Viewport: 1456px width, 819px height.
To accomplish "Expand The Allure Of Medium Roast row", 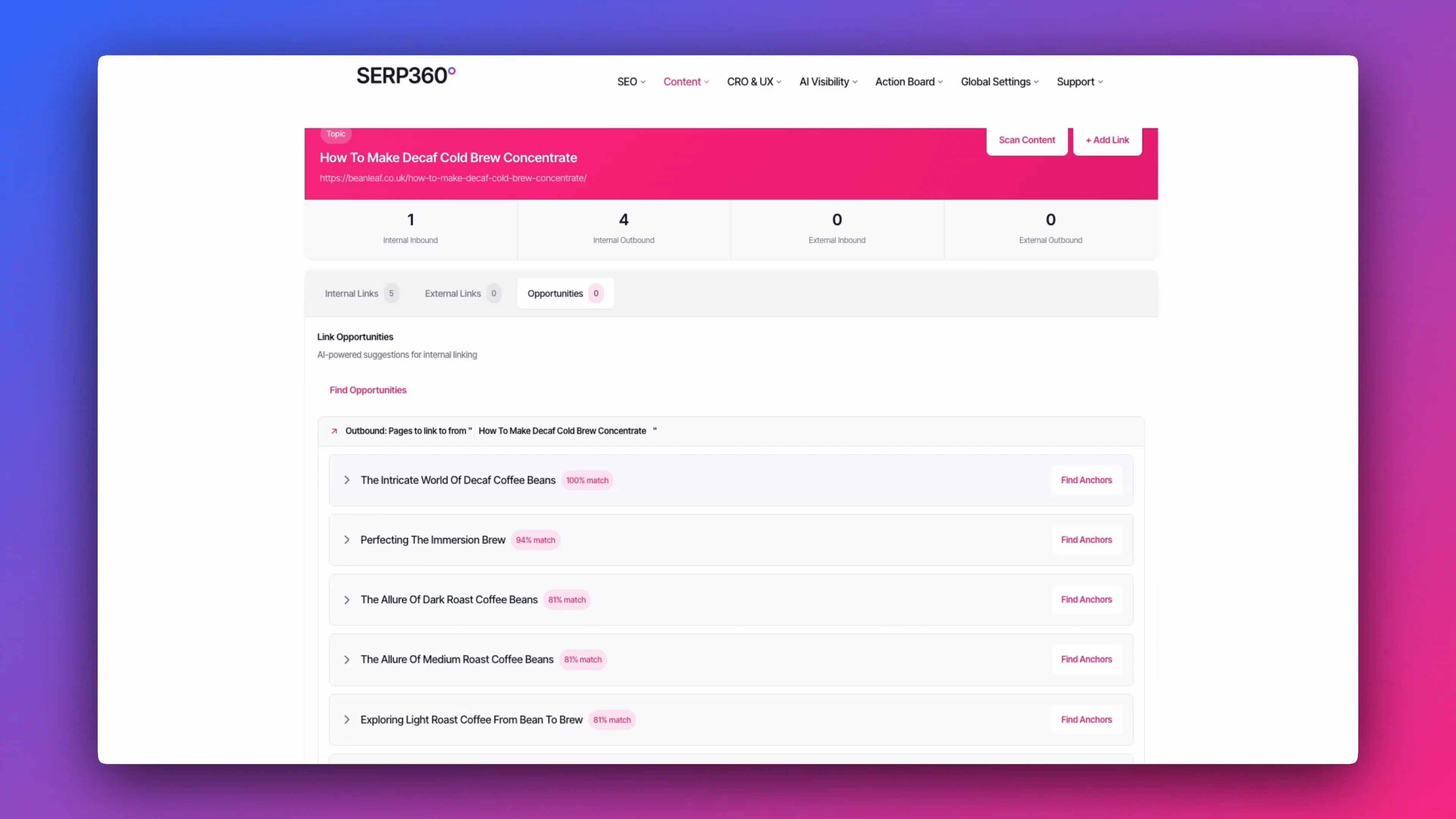I will pos(347,660).
